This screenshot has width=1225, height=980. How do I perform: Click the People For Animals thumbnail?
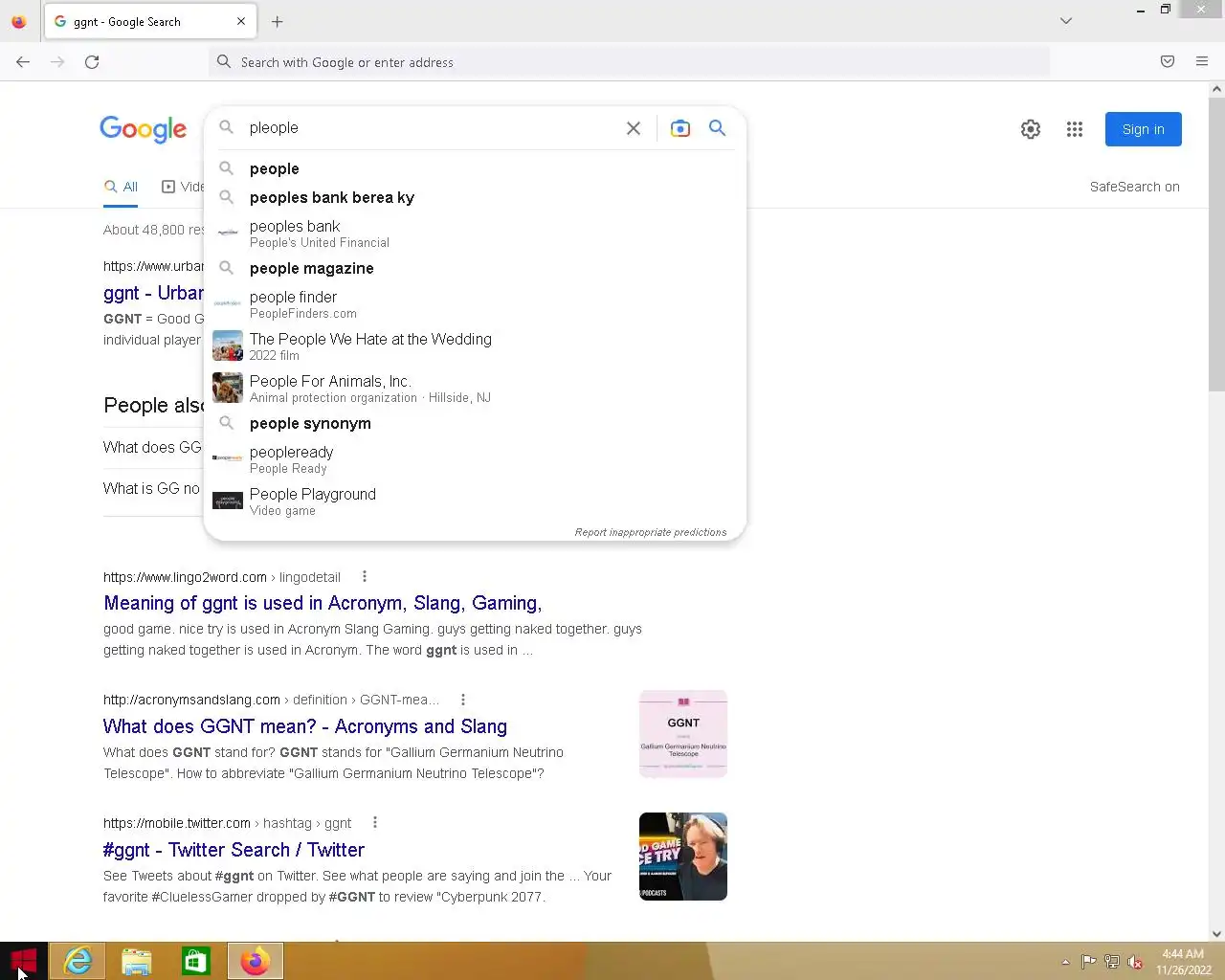(x=228, y=388)
